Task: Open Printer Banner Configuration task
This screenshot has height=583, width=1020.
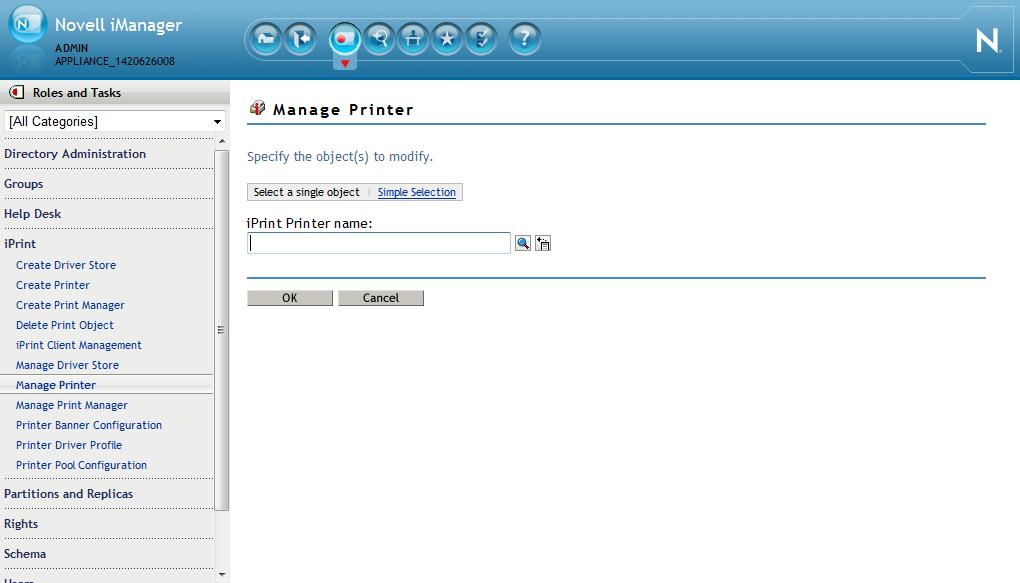Action: (x=88, y=426)
